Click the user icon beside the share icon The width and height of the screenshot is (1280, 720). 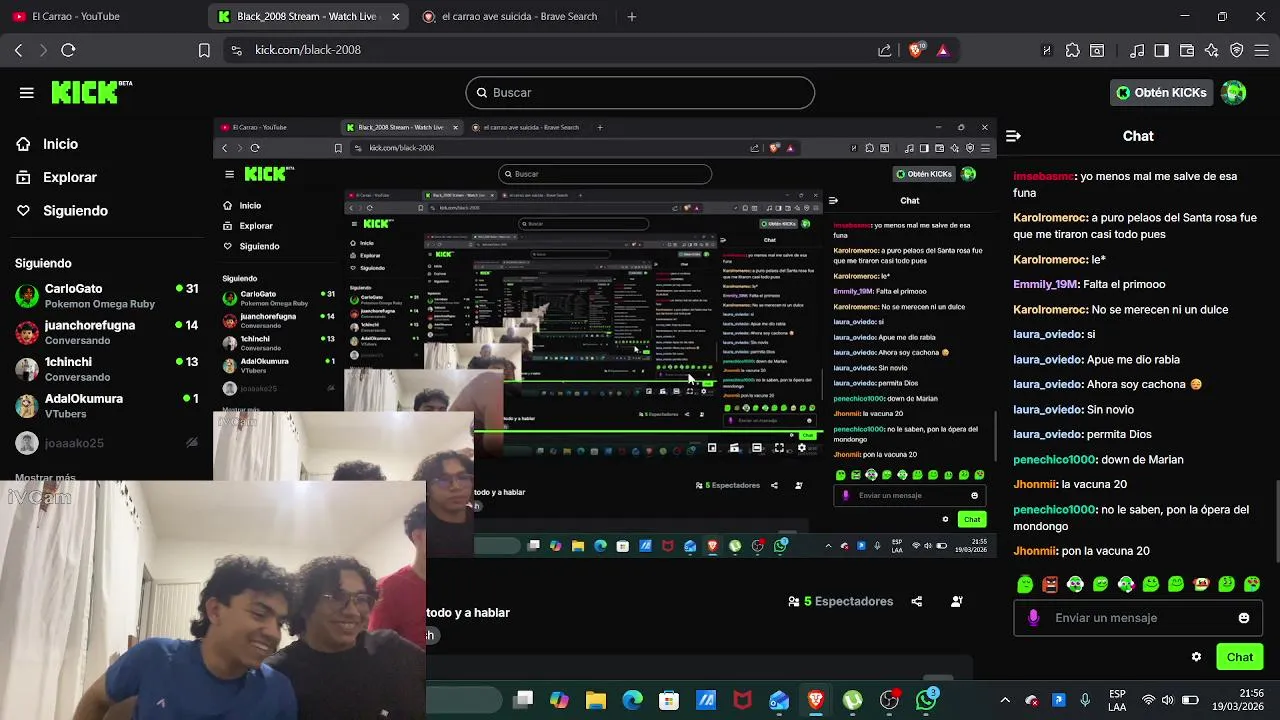coord(957,601)
